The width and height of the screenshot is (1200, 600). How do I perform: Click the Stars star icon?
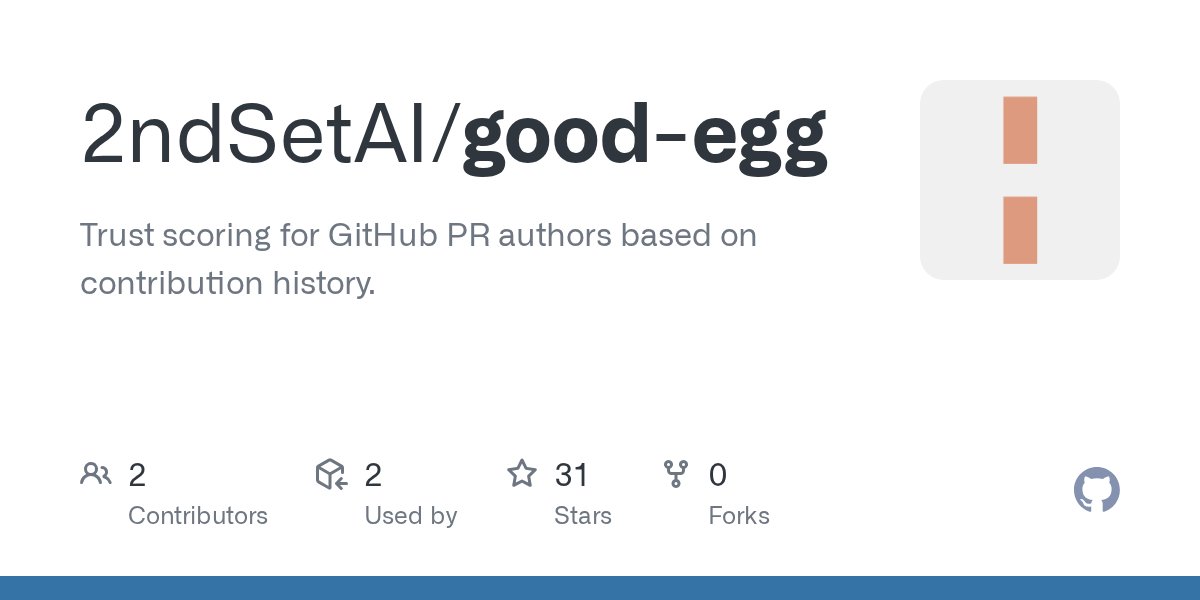(521, 474)
